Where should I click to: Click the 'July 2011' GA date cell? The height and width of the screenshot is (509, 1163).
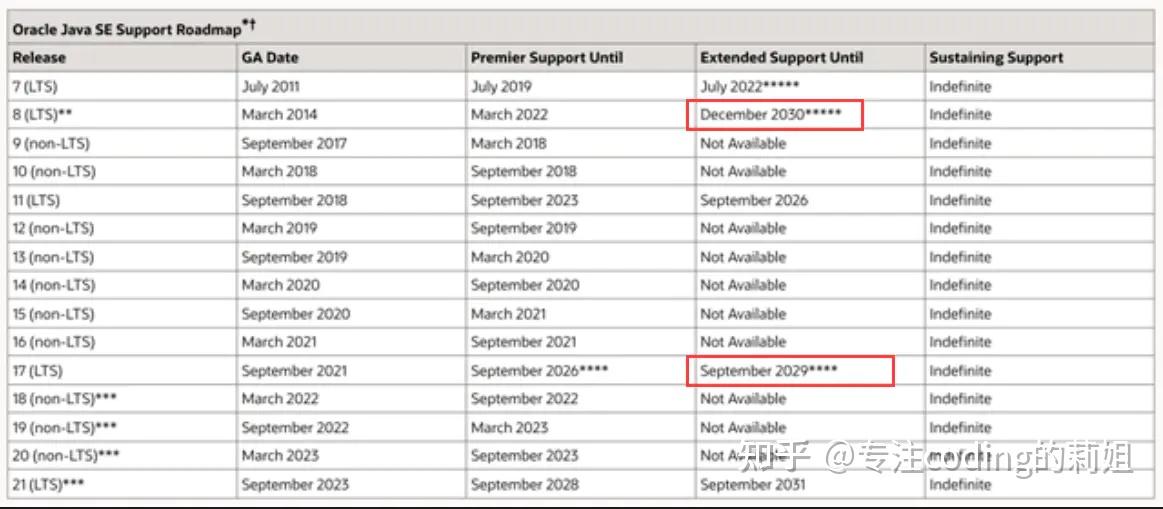click(x=270, y=87)
